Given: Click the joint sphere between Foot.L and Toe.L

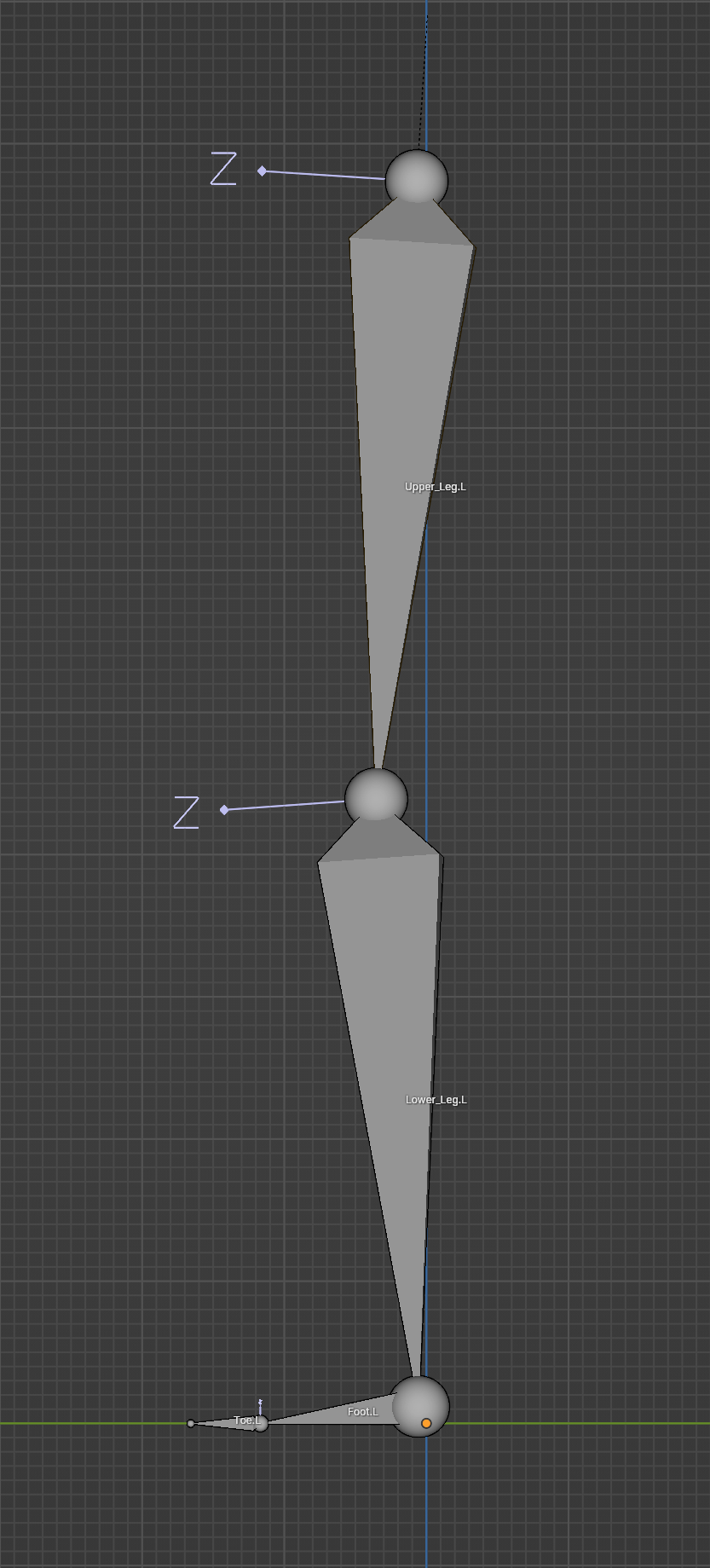Looking at the screenshot, I should click(x=261, y=1423).
